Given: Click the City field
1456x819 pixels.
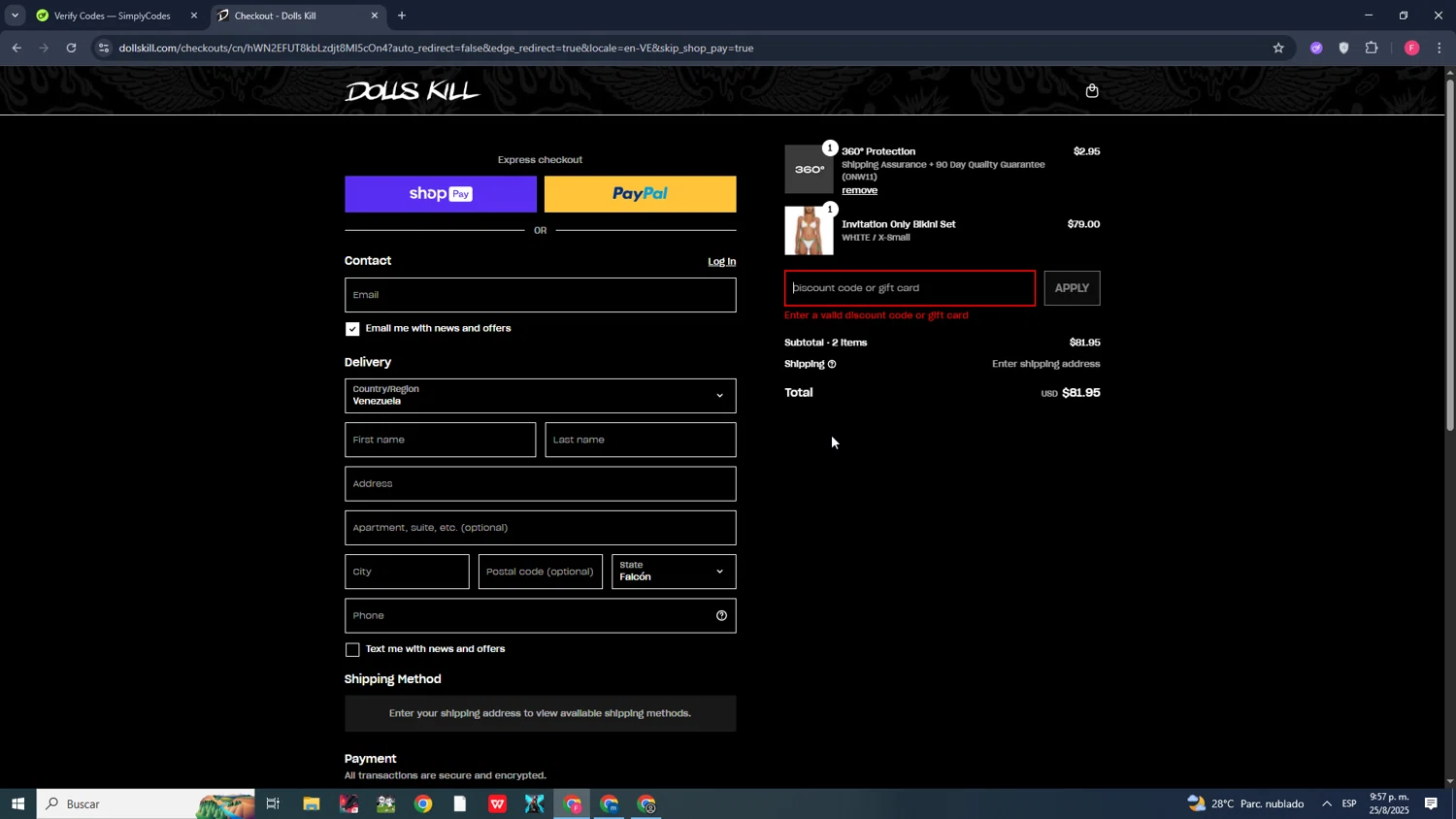Looking at the screenshot, I should [407, 572].
